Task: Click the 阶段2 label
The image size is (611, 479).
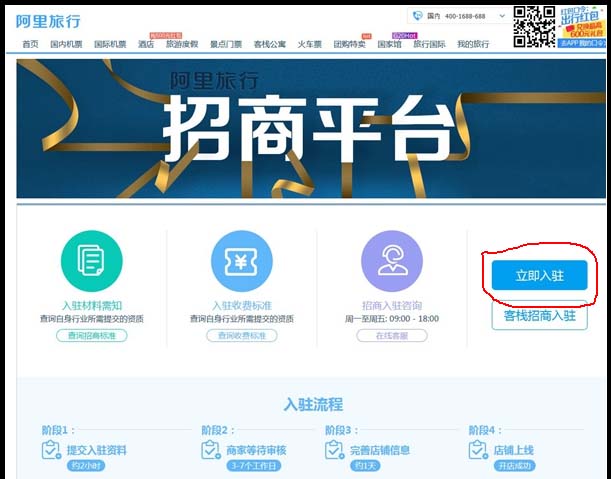Action: [218, 430]
